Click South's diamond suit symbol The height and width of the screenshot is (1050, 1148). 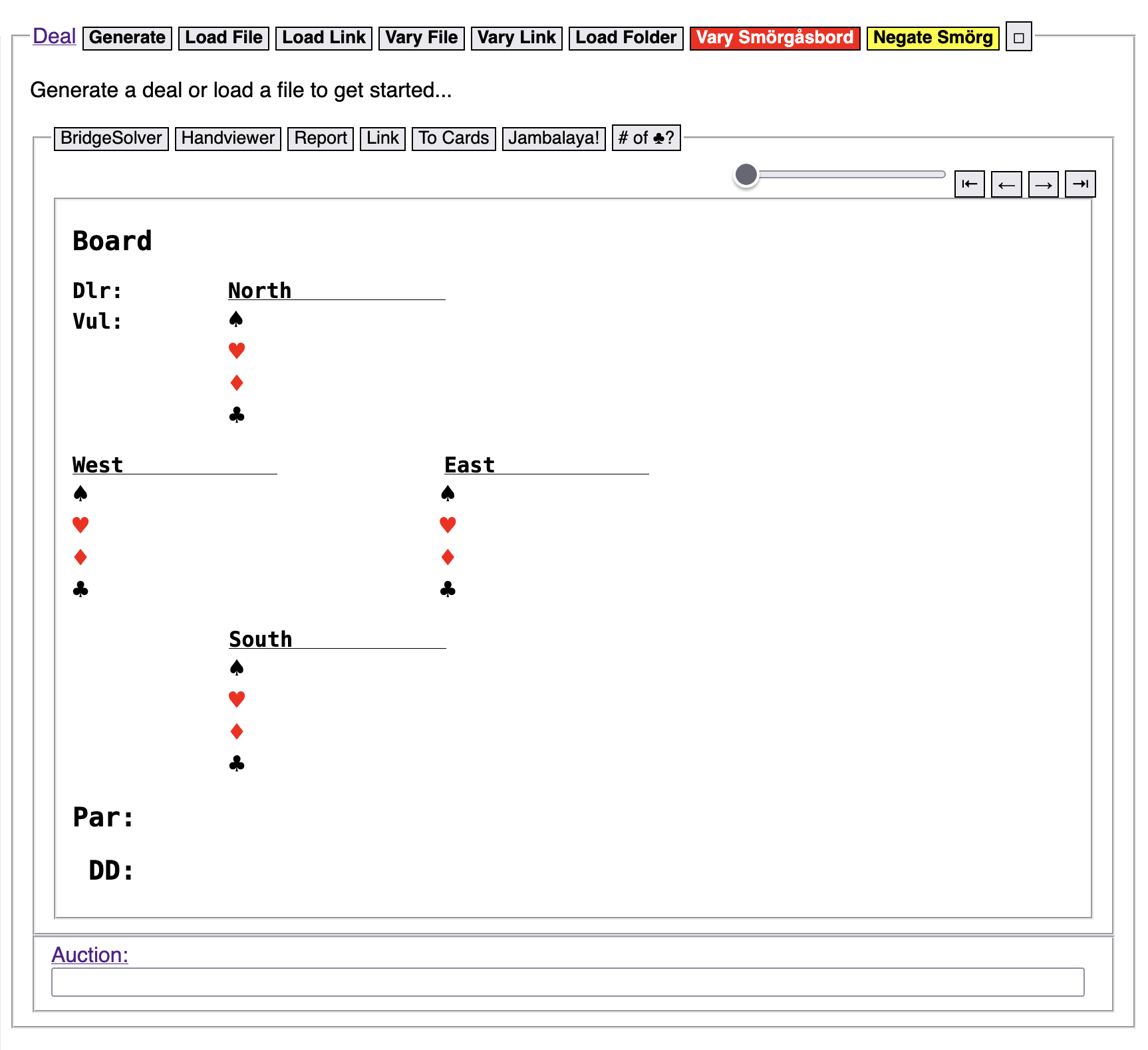point(236,731)
